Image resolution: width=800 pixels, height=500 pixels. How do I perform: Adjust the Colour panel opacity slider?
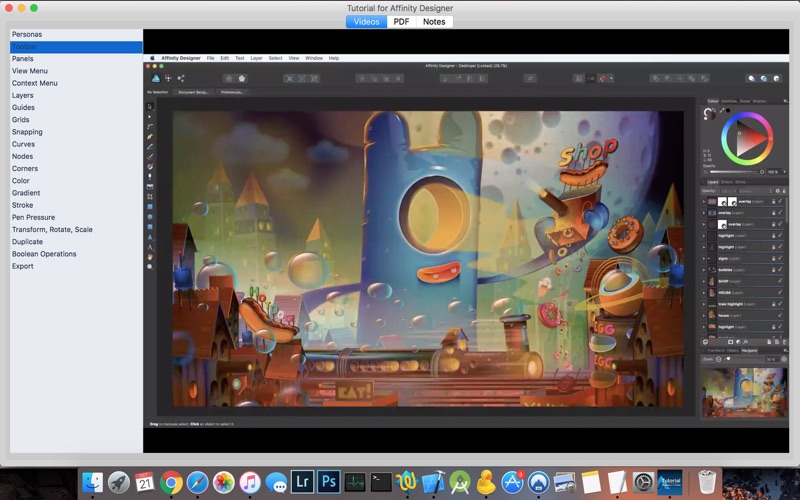point(737,172)
